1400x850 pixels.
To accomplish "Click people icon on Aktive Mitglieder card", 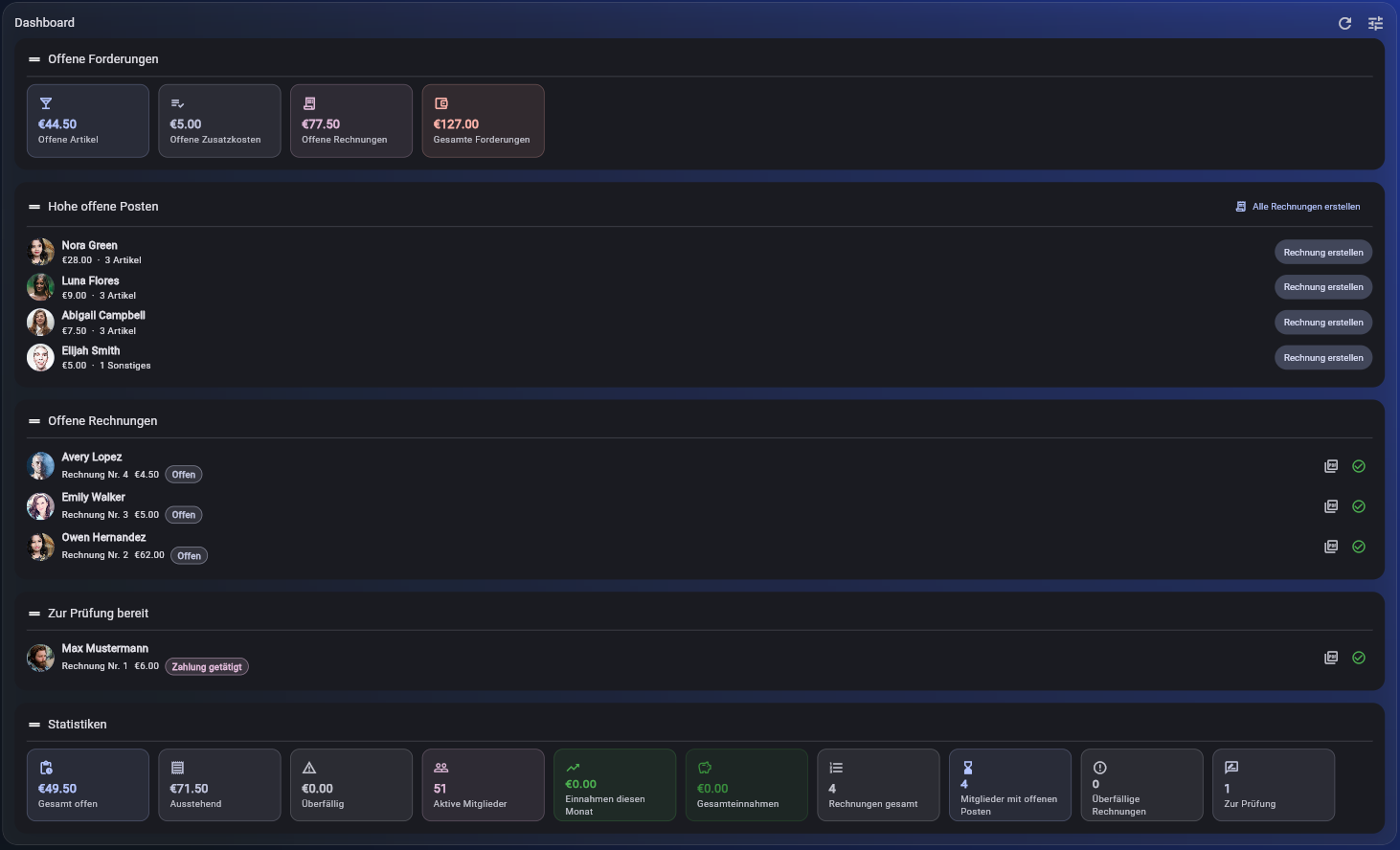I will [x=441, y=768].
